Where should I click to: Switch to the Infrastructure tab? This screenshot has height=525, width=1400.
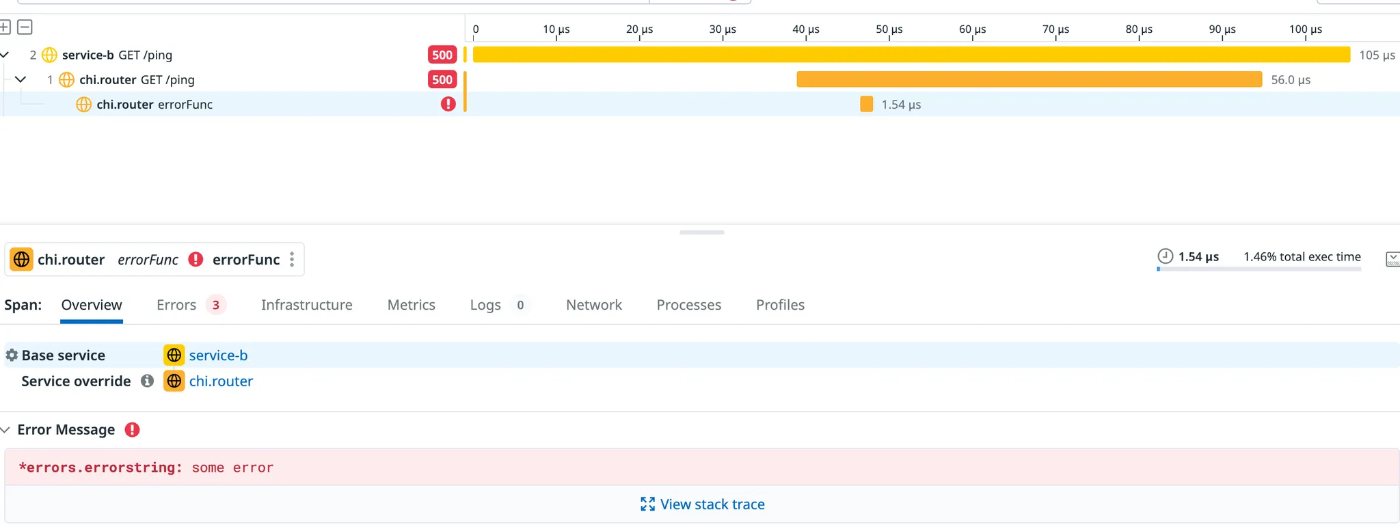pos(307,305)
